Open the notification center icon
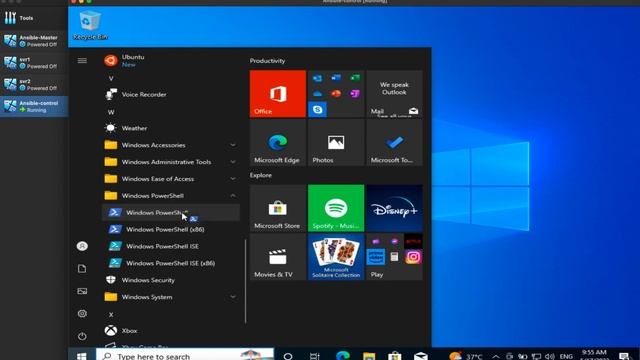 coord(624,356)
